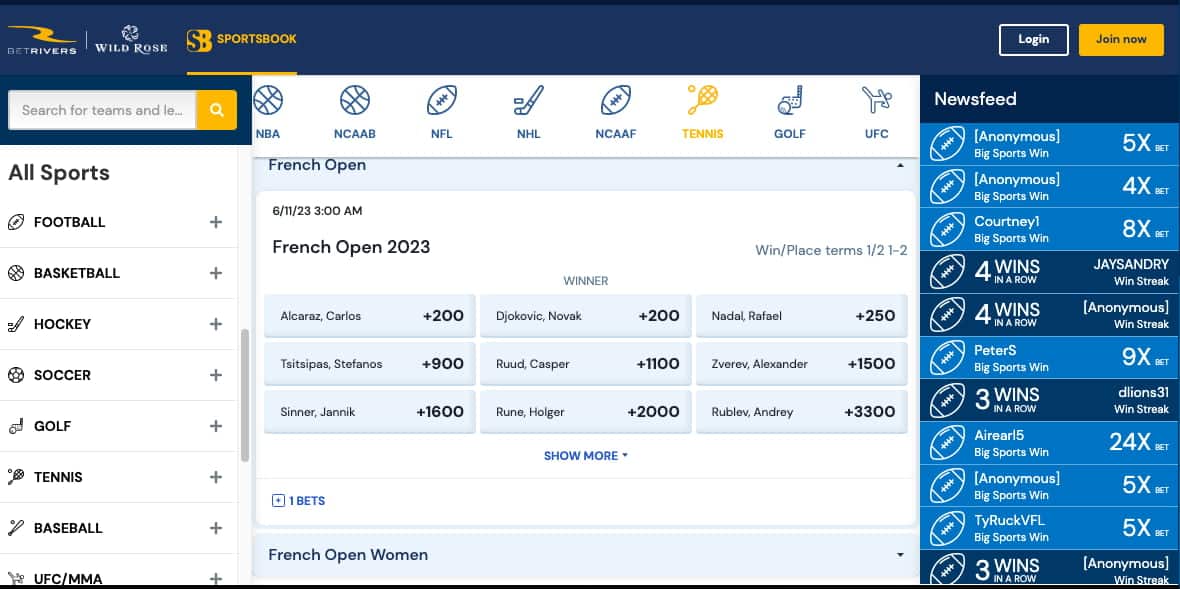Viewport: 1180px width, 589px height.
Task: Expand the HOCKEY plus sign
Action: tap(216, 324)
